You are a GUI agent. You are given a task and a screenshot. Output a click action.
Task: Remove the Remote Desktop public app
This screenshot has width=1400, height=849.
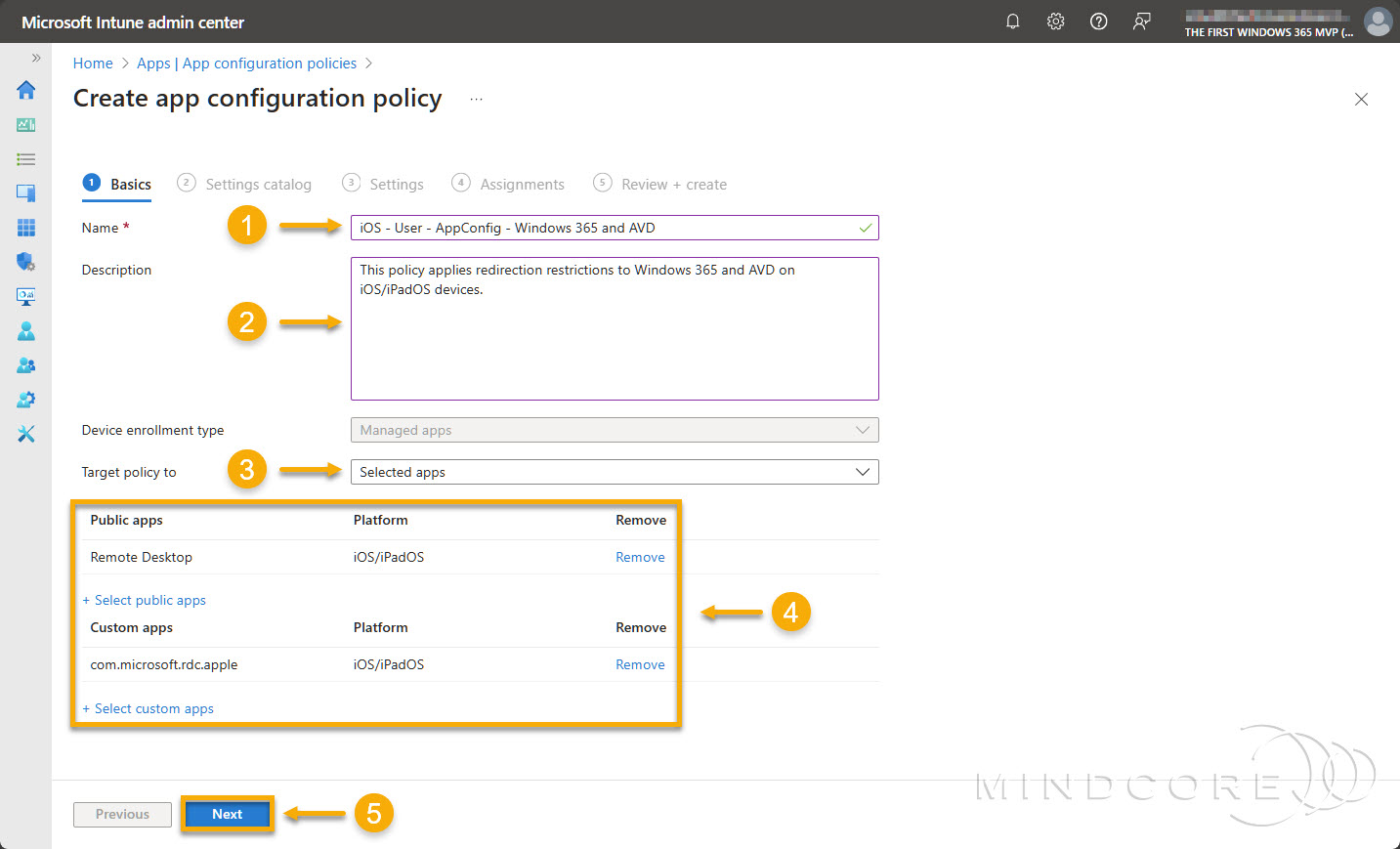640,557
